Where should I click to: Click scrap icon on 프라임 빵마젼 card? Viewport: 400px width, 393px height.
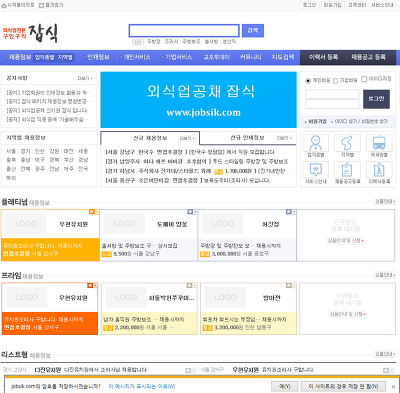pos(289,285)
